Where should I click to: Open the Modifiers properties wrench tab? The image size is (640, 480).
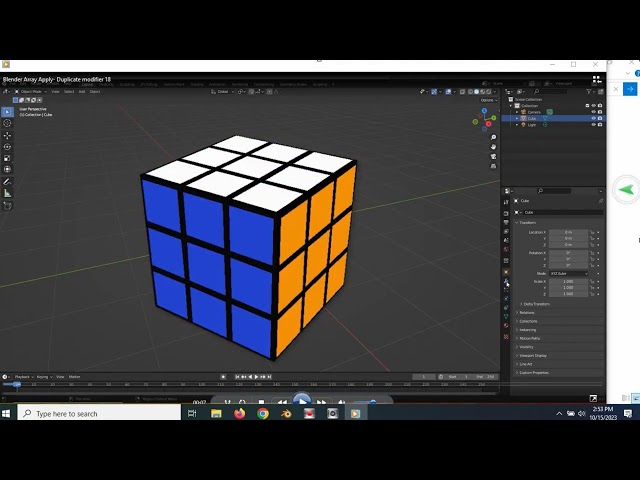[506, 281]
